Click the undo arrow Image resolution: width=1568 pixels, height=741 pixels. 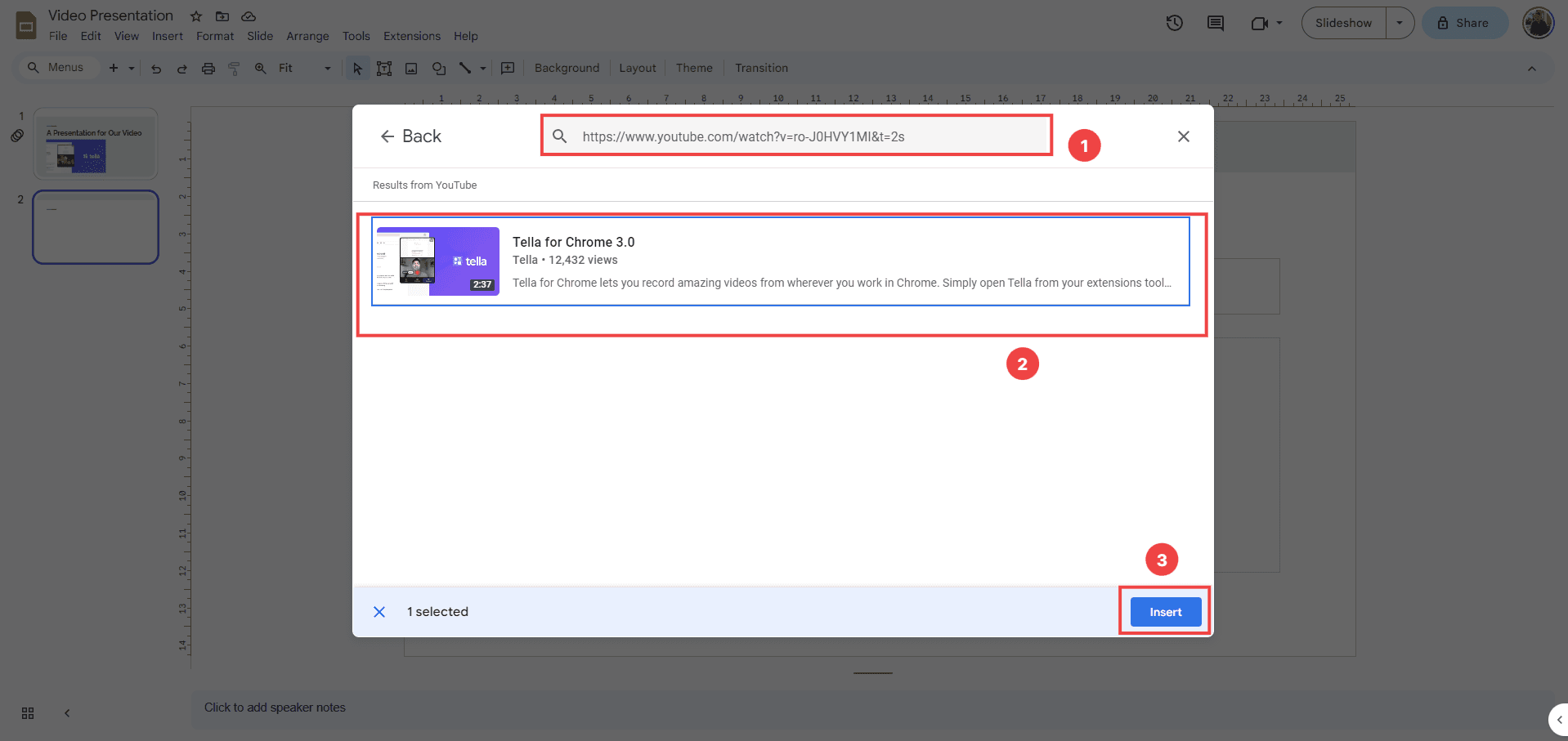click(156, 69)
